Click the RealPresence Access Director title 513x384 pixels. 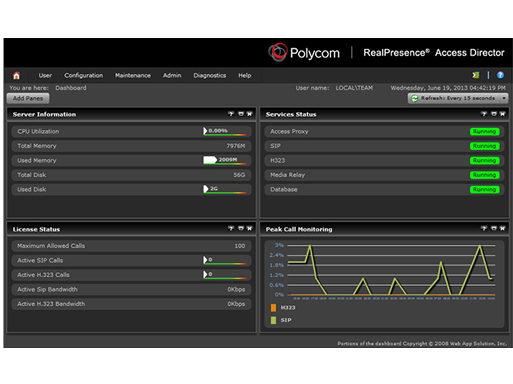[434, 53]
